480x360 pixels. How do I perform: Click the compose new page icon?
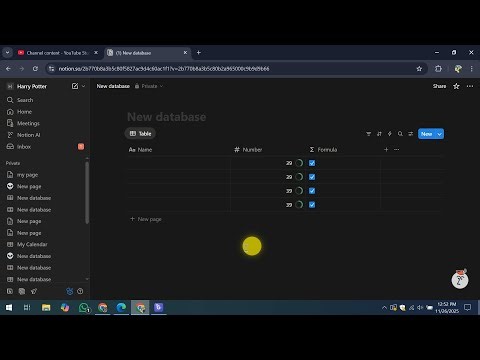[x=75, y=86]
